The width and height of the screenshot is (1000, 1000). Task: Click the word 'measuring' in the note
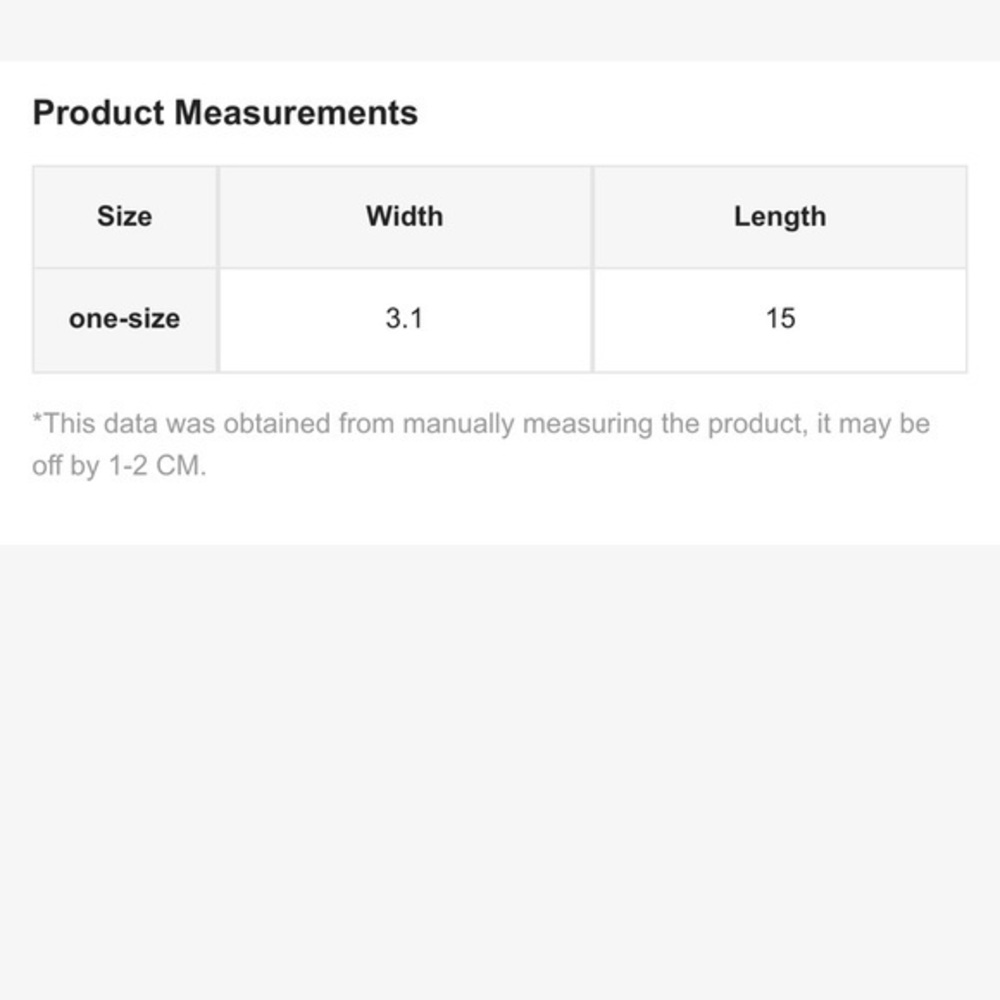click(x=587, y=425)
